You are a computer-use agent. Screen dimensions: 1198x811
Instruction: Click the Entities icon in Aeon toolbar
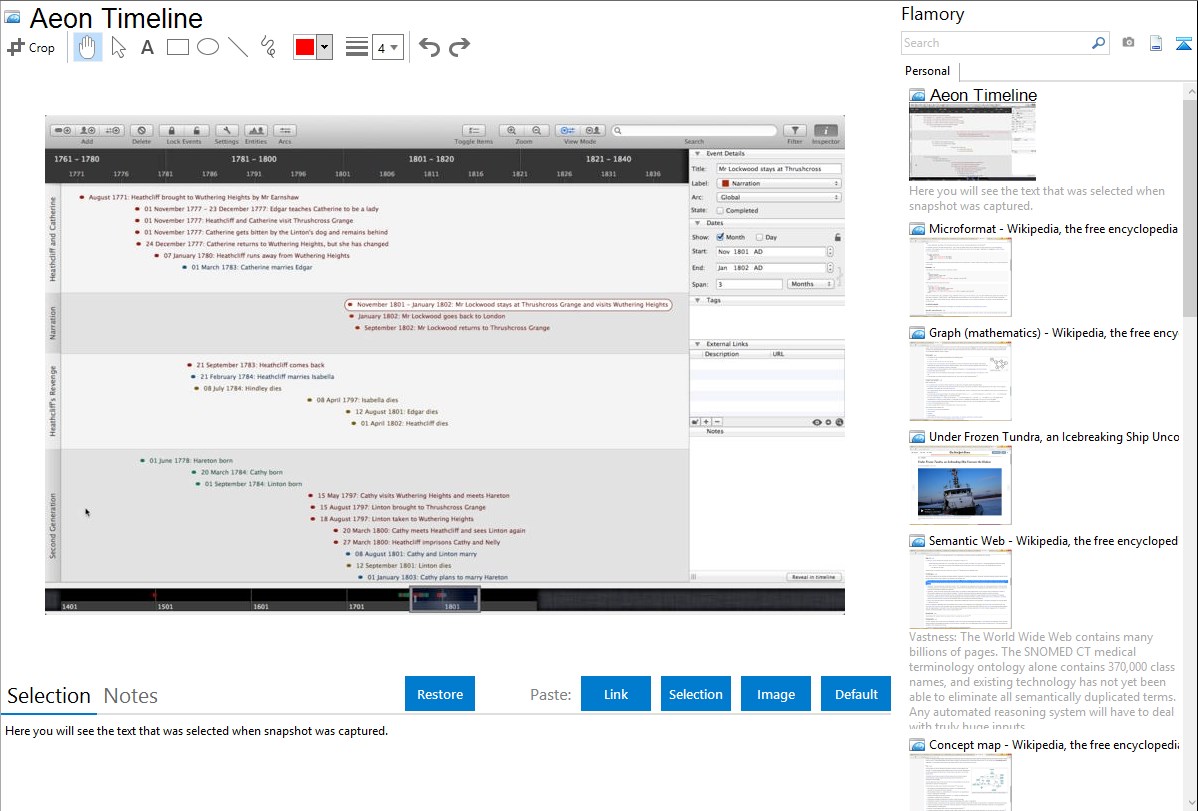click(256, 131)
